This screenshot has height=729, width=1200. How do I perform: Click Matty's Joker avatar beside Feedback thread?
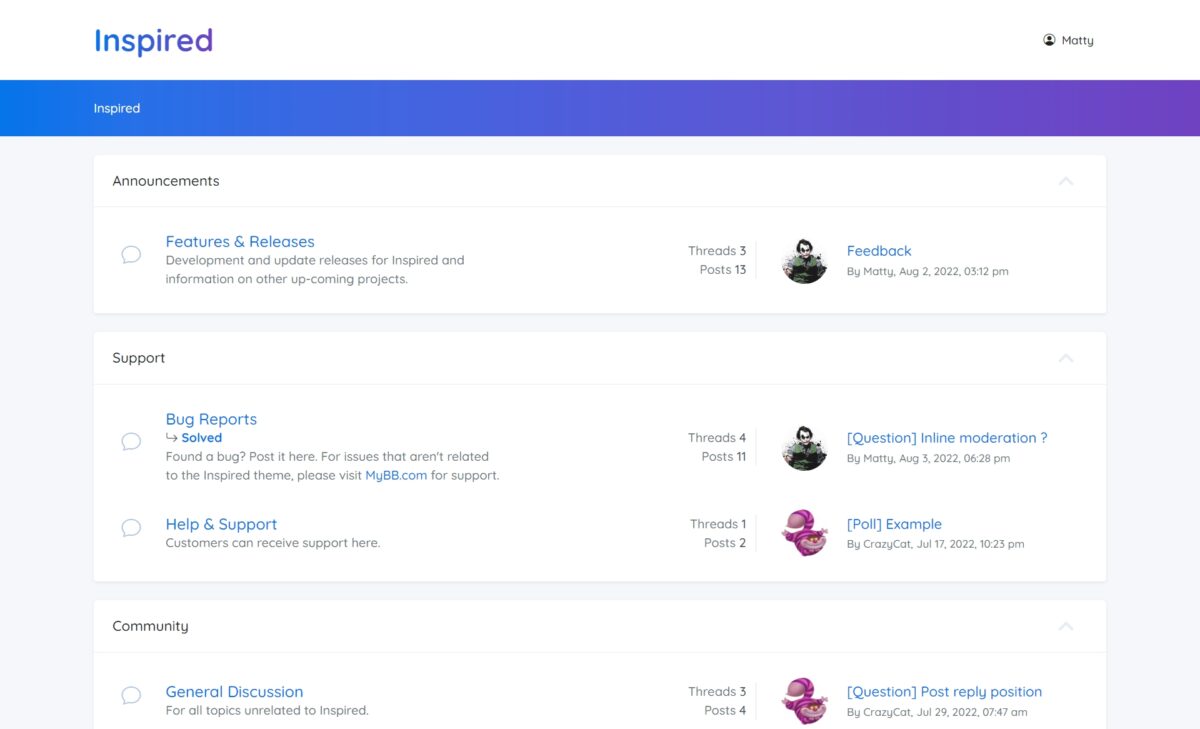click(x=804, y=260)
